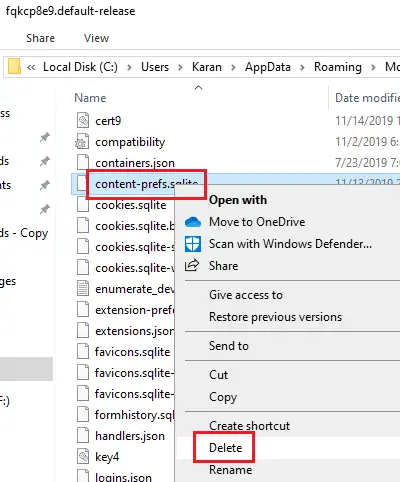Expand the hidden breadcrumb path chevrons
Screen dimensions: 400x482
click(x=31, y=67)
